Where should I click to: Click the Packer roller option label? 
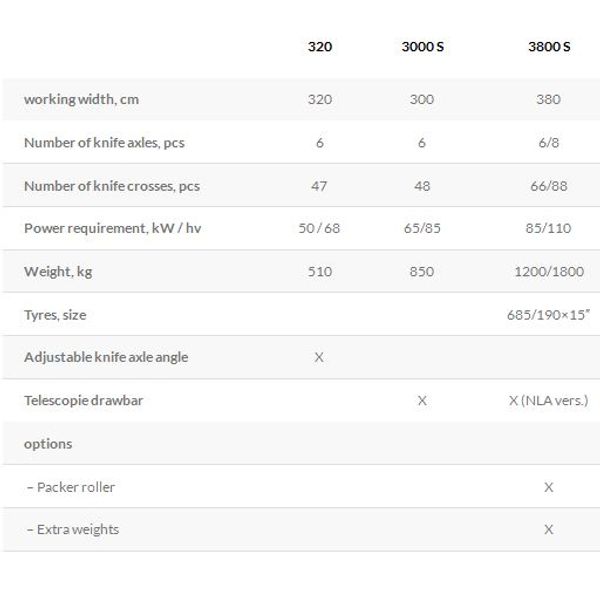[x=71, y=487]
